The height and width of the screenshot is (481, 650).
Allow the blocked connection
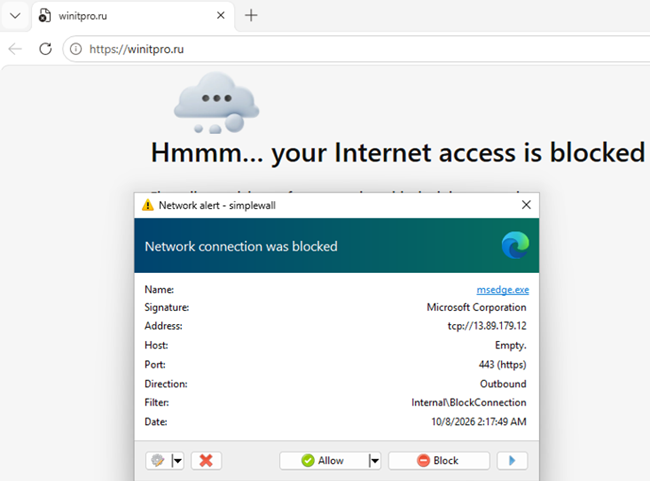(323, 460)
